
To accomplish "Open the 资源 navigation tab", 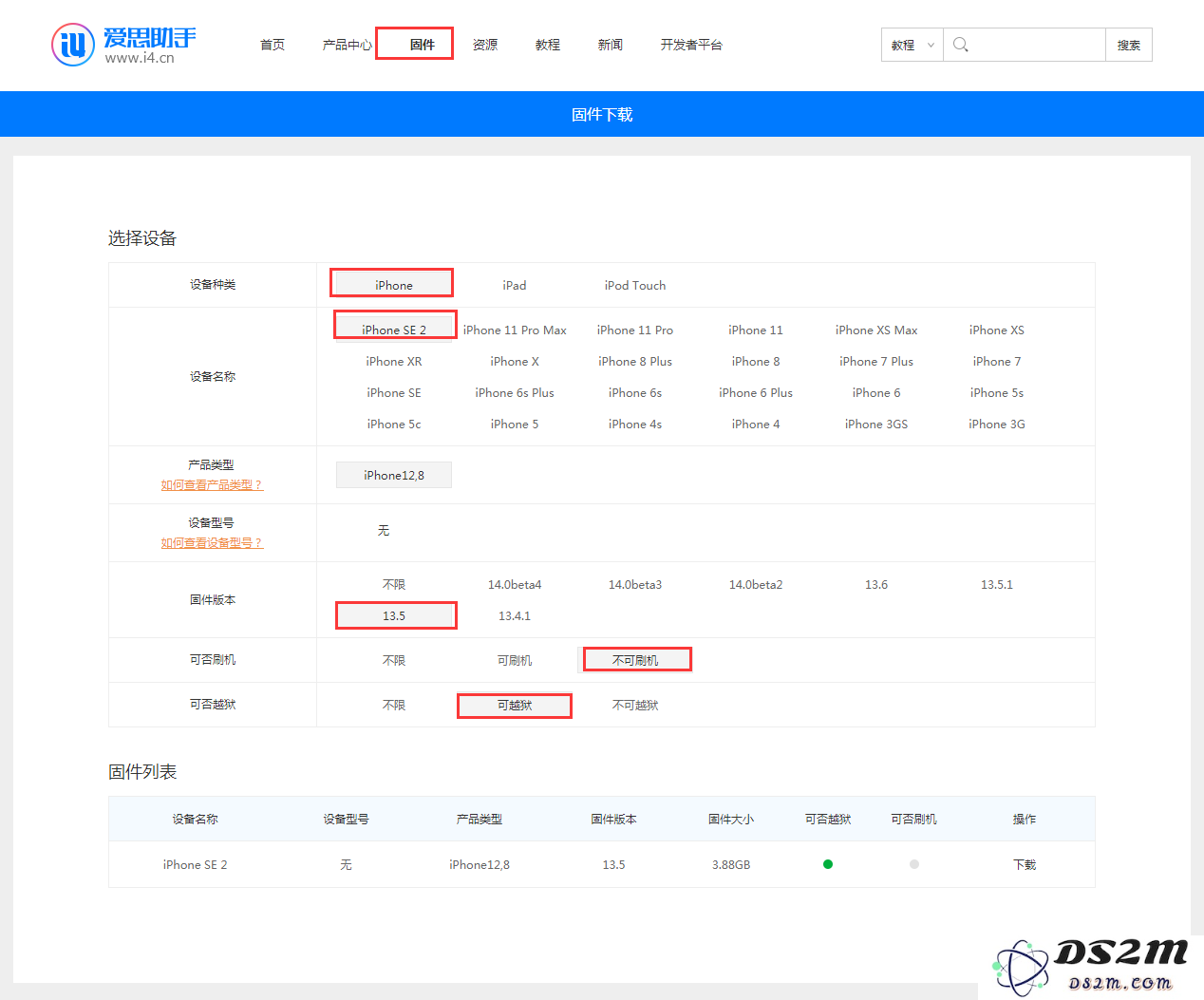I will pos(485,45).
